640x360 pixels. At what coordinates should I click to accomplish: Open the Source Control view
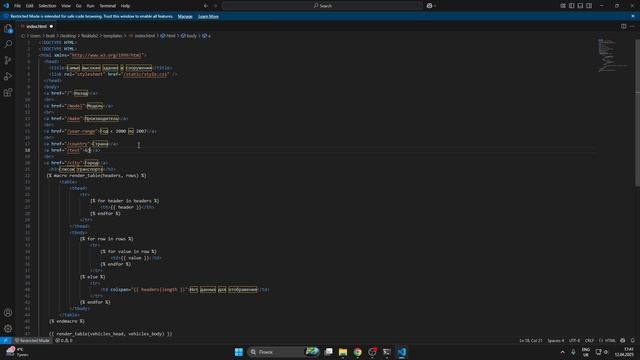(x=8, y=60)
